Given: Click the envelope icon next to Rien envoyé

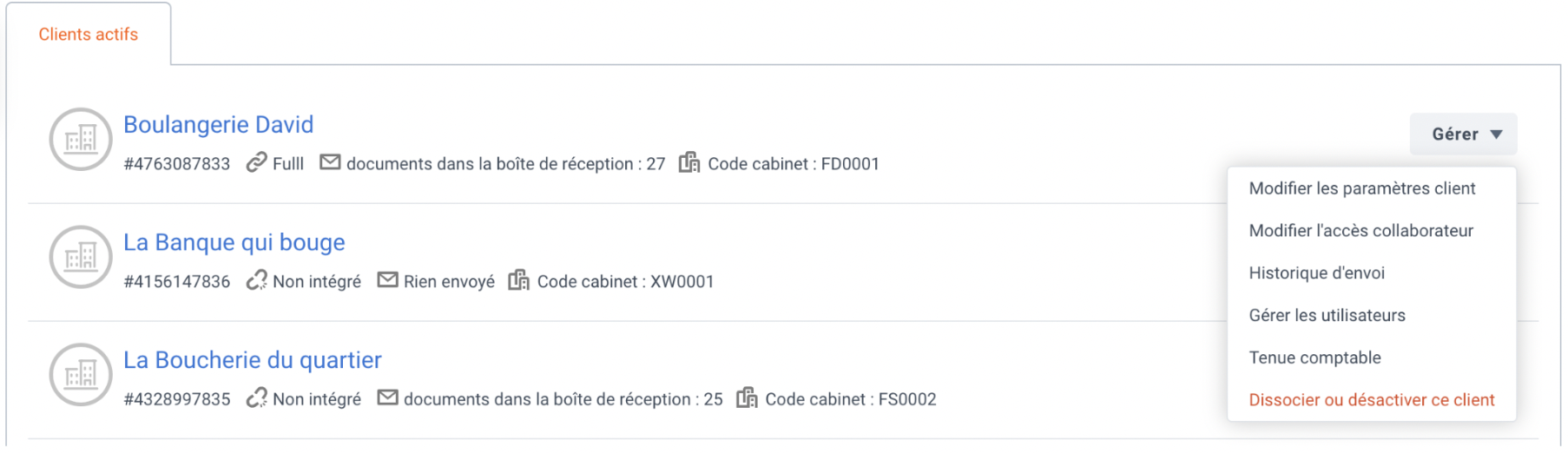Looking at the screenshot, I should tap(387, 280).
